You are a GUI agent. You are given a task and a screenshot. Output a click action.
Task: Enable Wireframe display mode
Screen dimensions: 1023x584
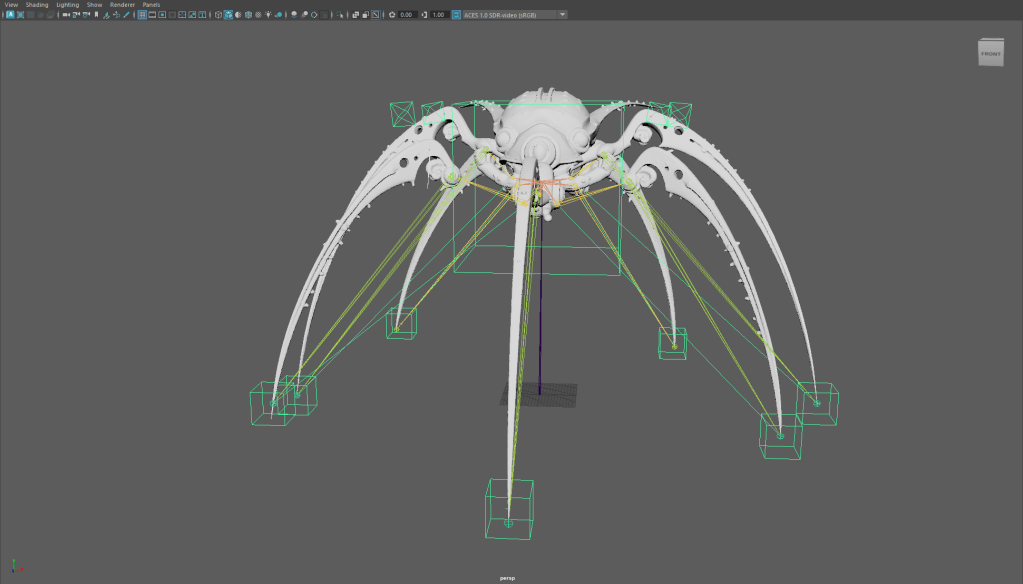218,15
